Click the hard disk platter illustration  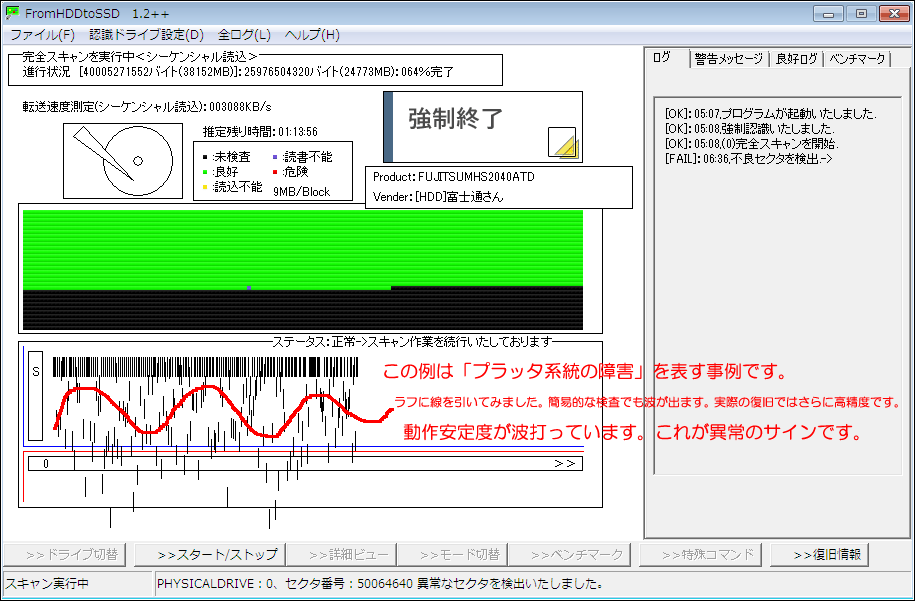(123, 161)
